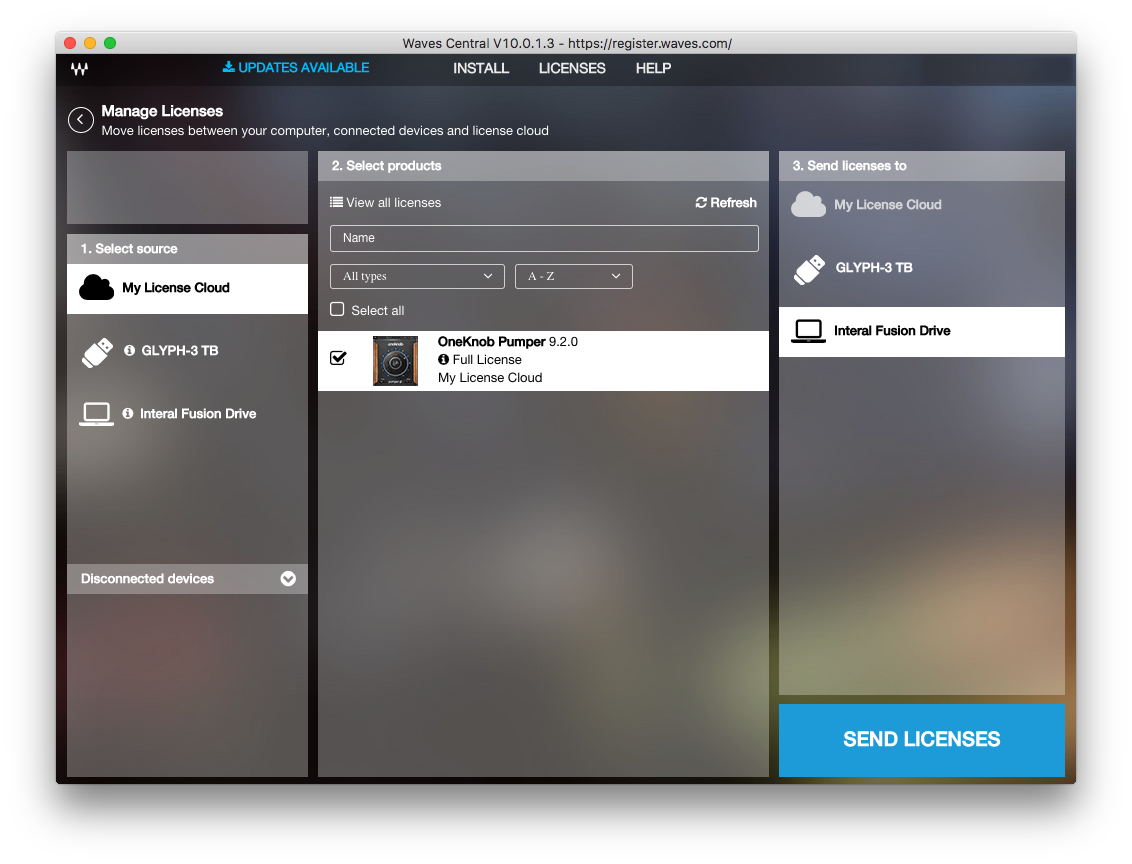Open the A - Z sort dropdown
Screen dimensions: 1132x864
pyautogui.click(x=574, y=276)
